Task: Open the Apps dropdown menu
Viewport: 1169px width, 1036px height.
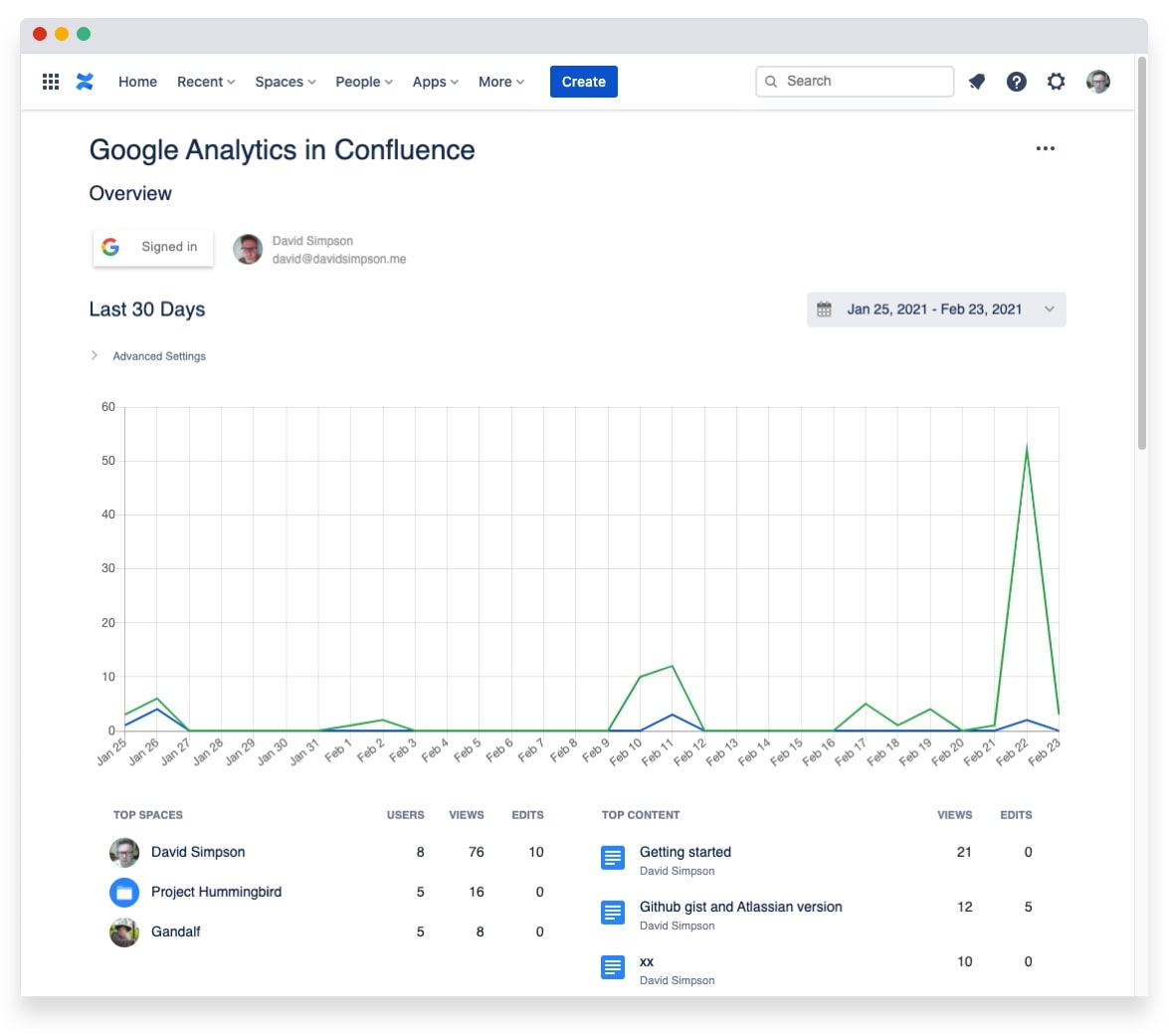Action: coord(436,82)
